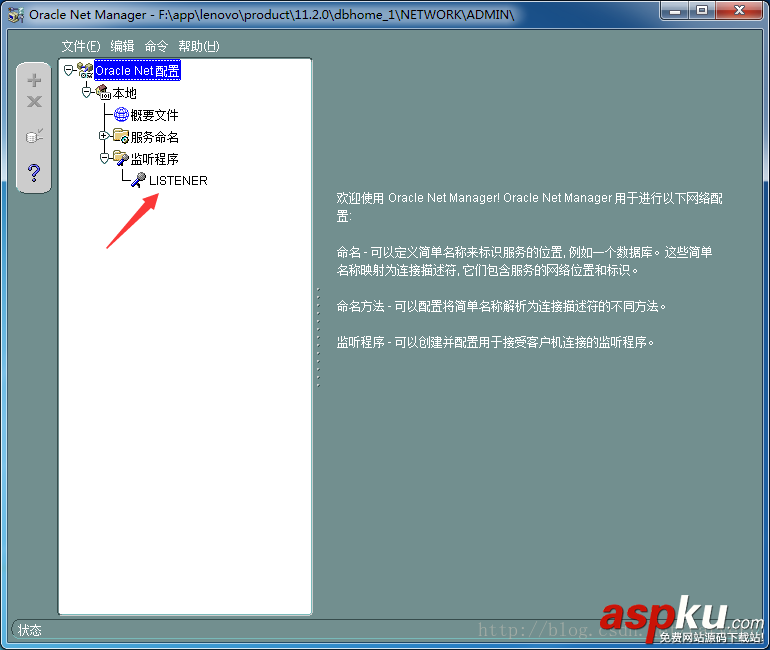770x650 pixels.
Task: Select the LISTENER tree item
Action: tap(178, 181)
